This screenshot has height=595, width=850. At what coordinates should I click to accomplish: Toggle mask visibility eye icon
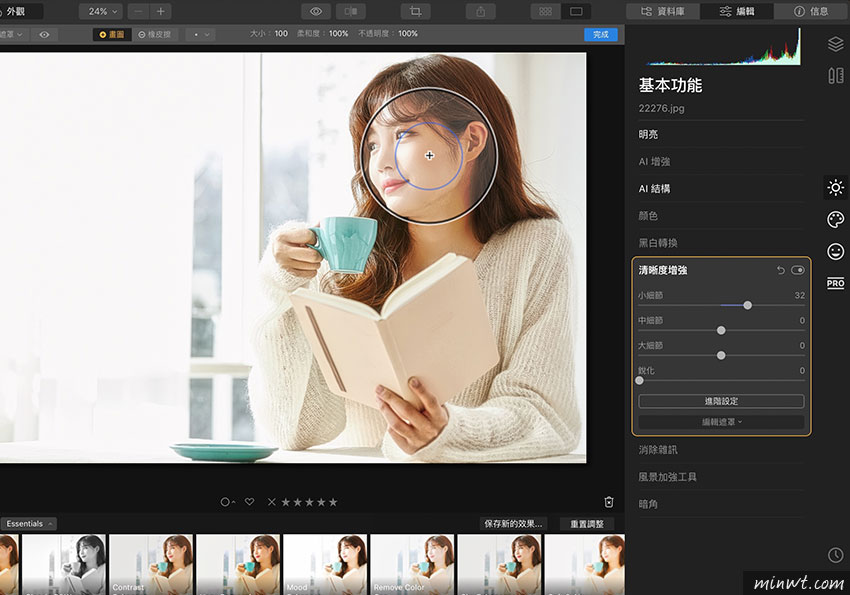pos(44,35)
